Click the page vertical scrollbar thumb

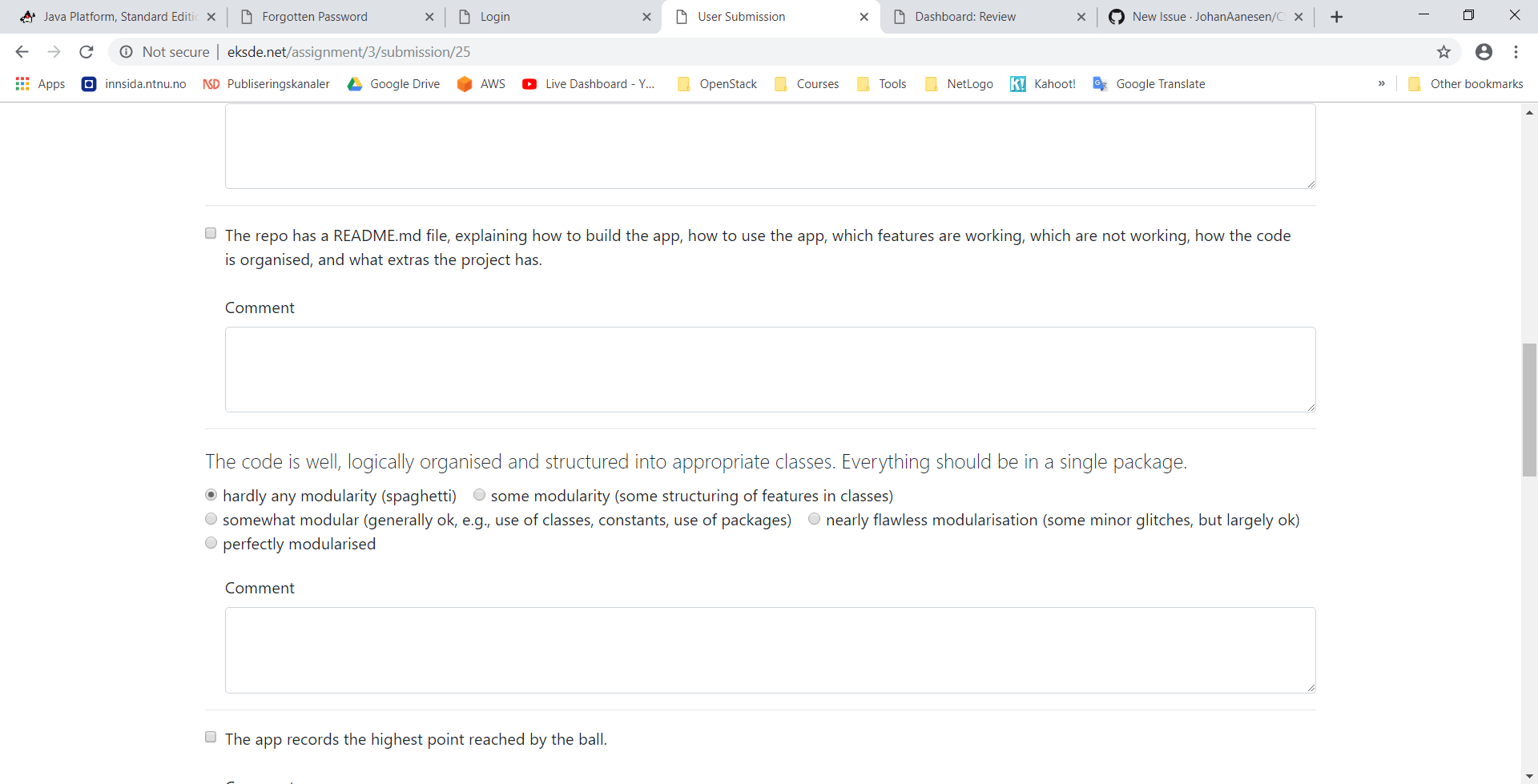point(1529,409)
